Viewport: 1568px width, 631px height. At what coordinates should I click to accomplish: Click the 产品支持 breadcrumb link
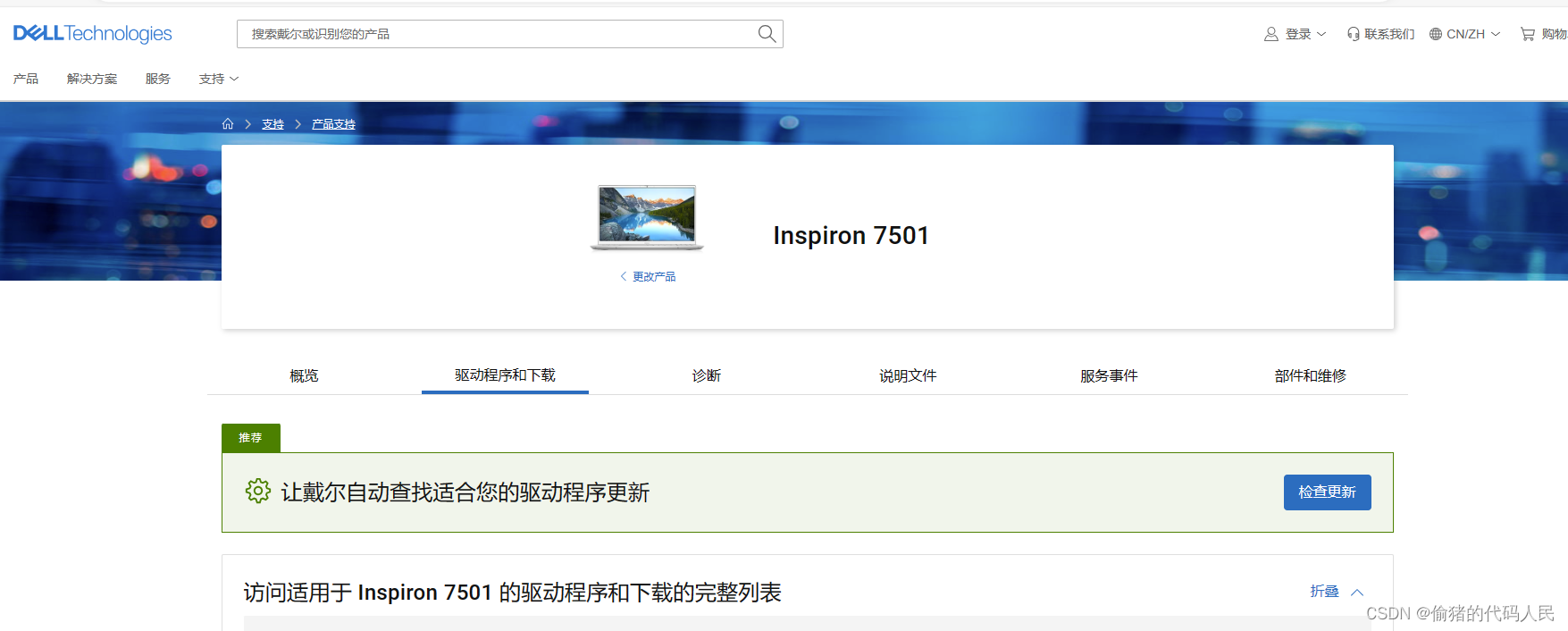(333, 124)
